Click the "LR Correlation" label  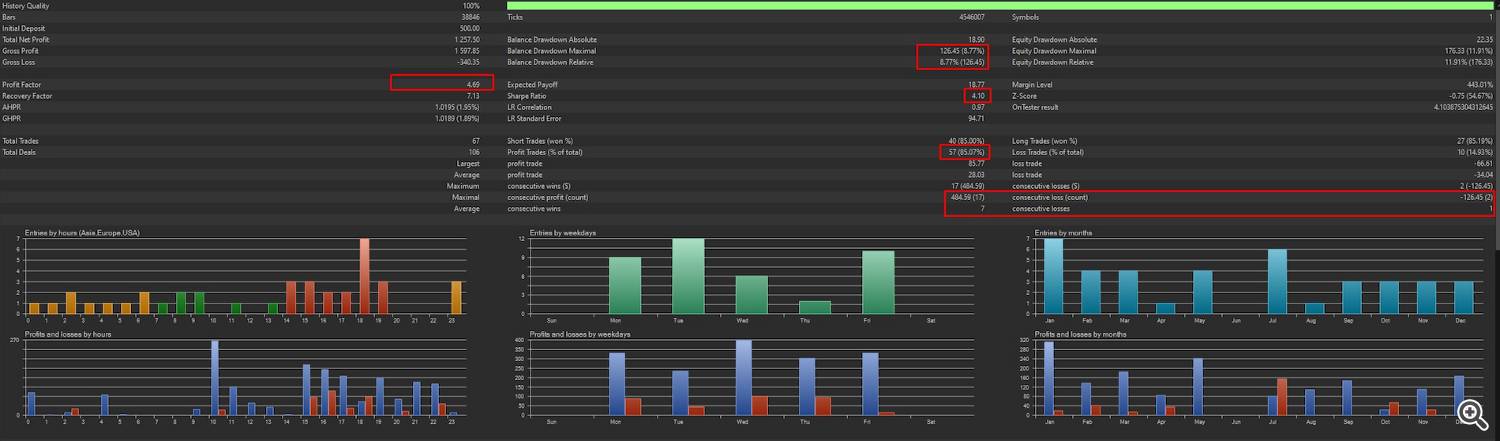pyautogui.click(x=527, y=107)
